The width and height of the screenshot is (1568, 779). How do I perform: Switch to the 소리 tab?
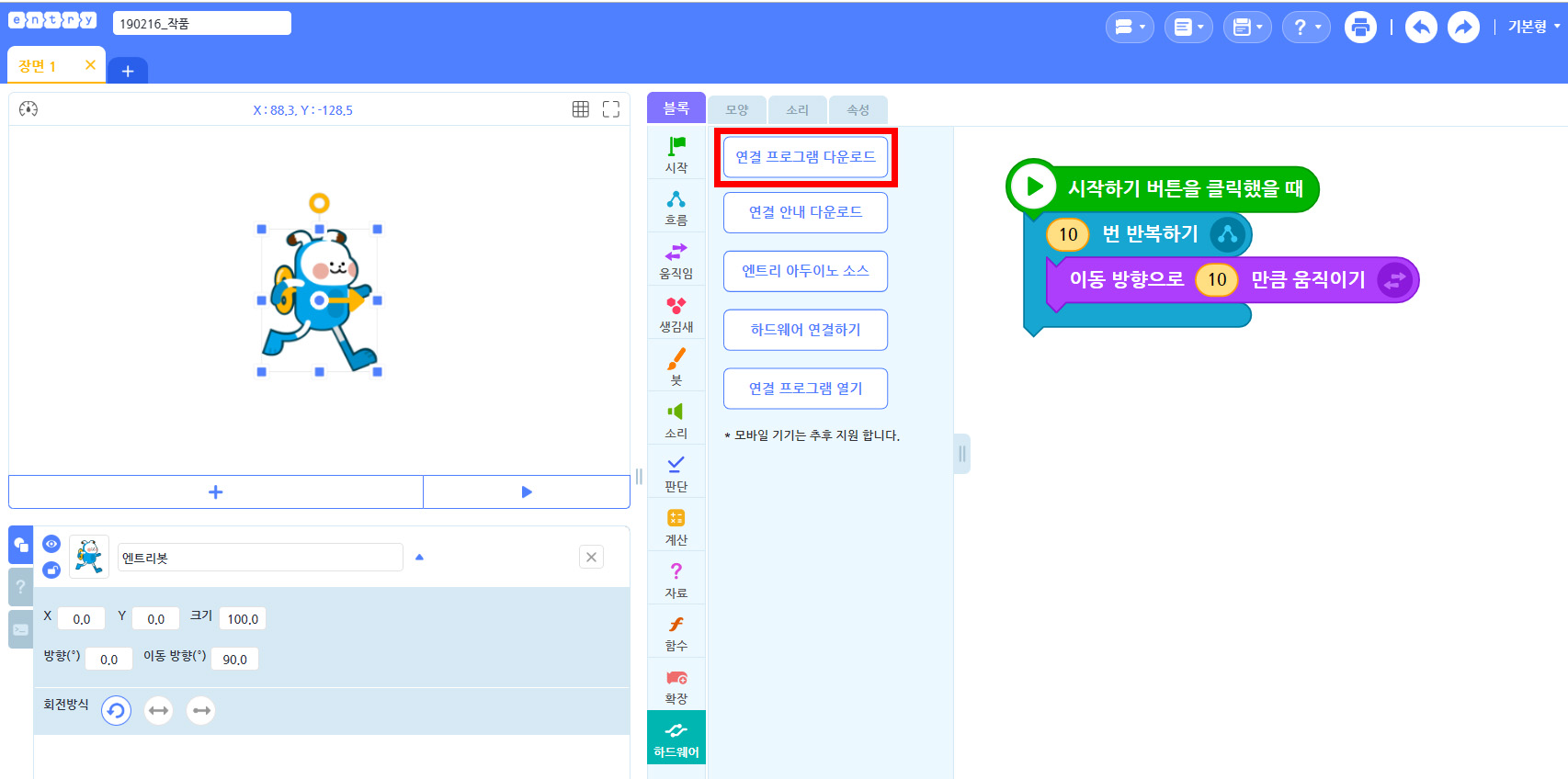pos(798,110)
